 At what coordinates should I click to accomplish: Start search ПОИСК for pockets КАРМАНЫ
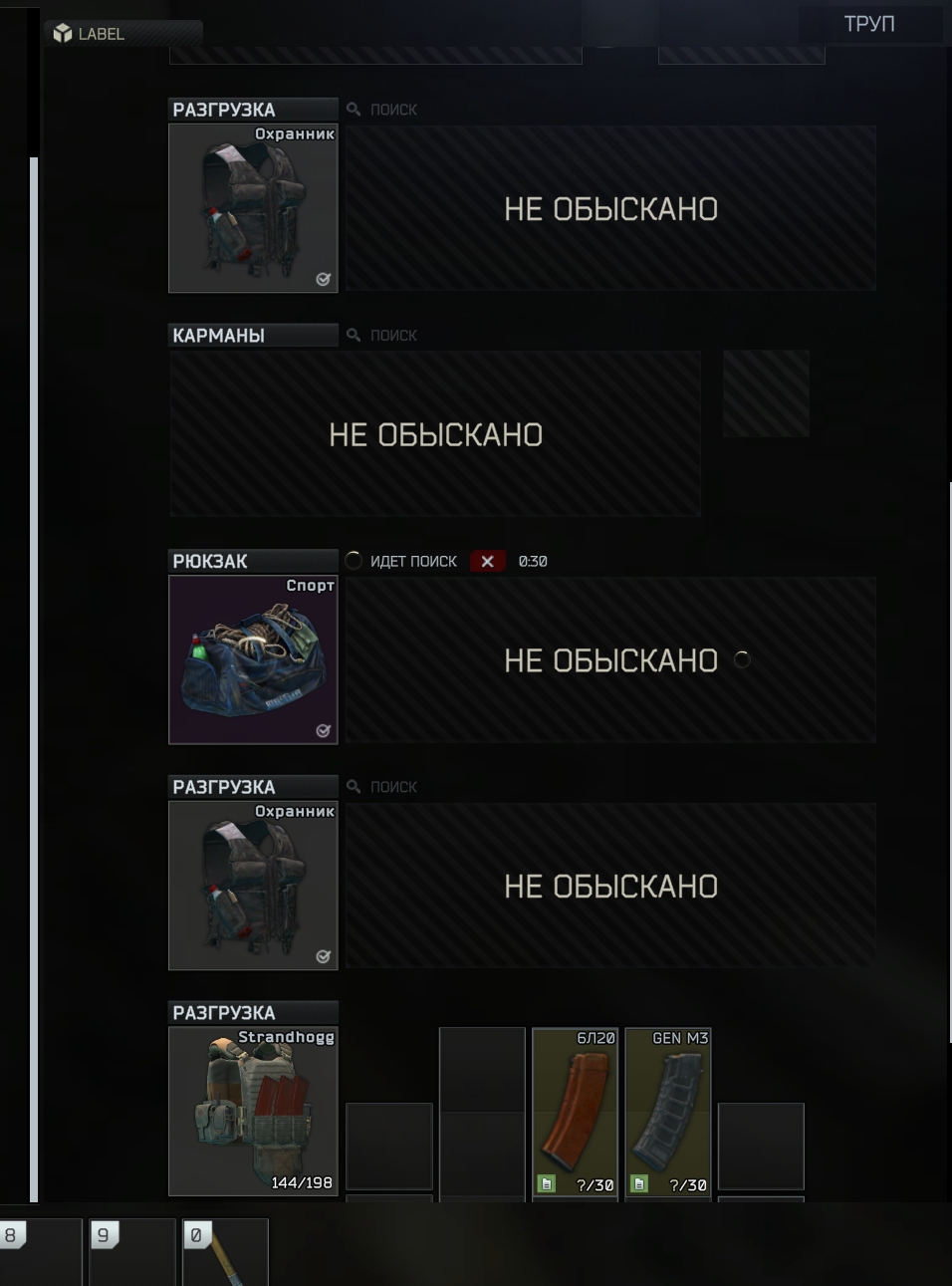[x=382, y=335]
